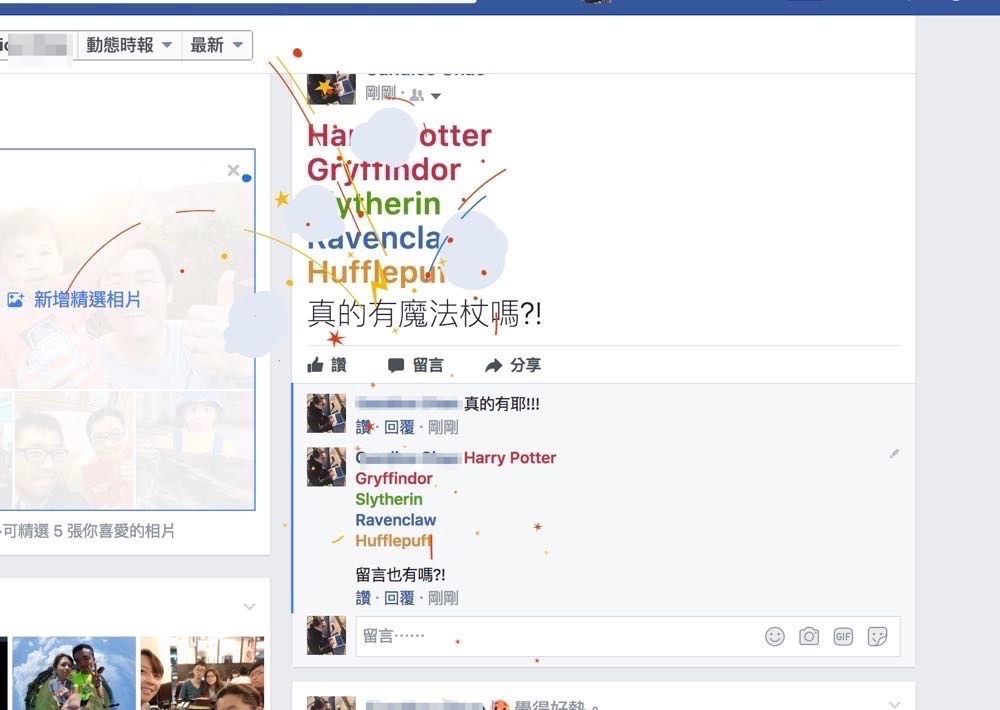Click Harry Potter text in the post
The width and height of the screenshot is (1000, 710).
(399, 135)
